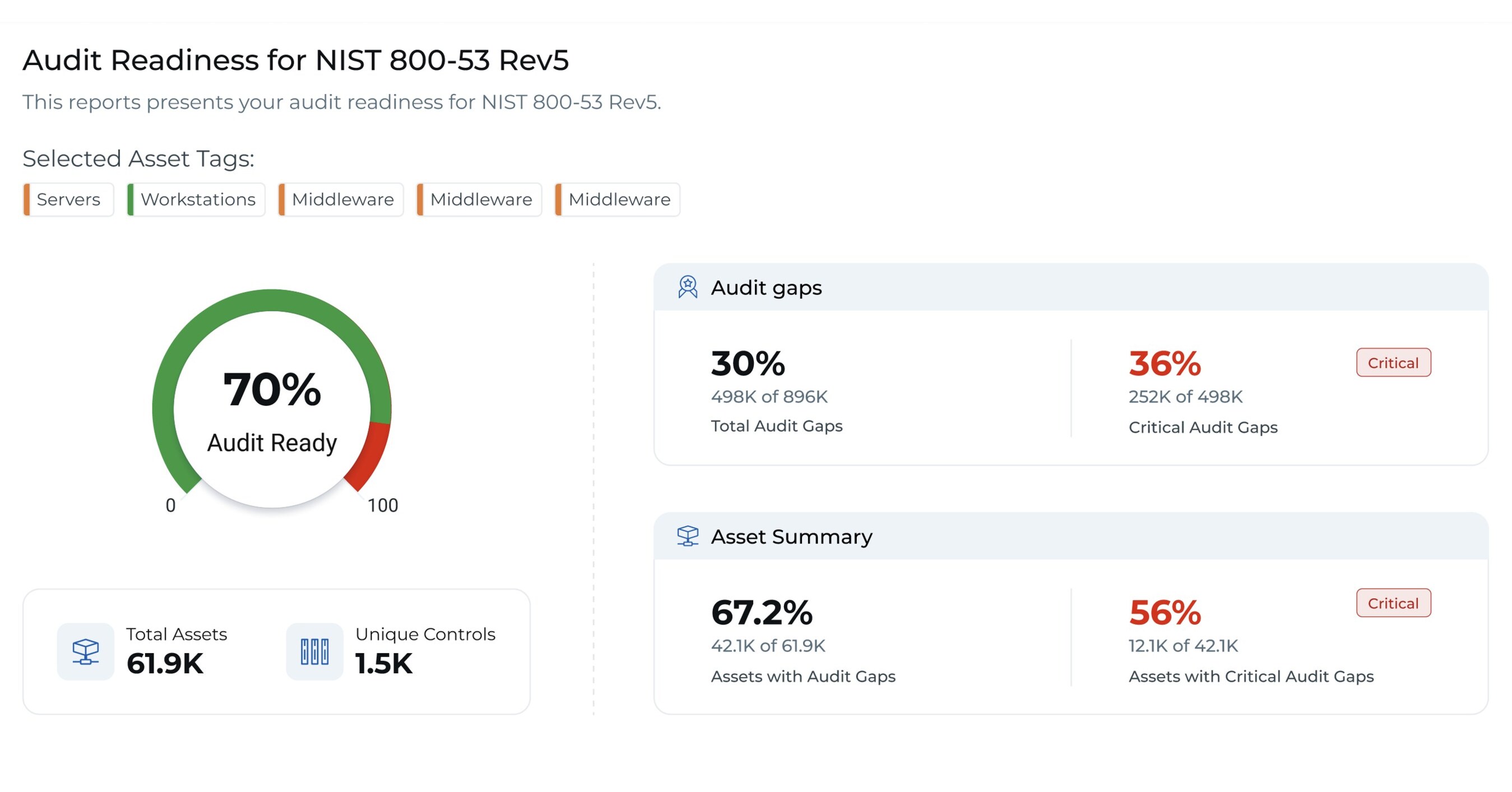
Task: Select the Total Assets network icon
Action: (x=86, y=651)
